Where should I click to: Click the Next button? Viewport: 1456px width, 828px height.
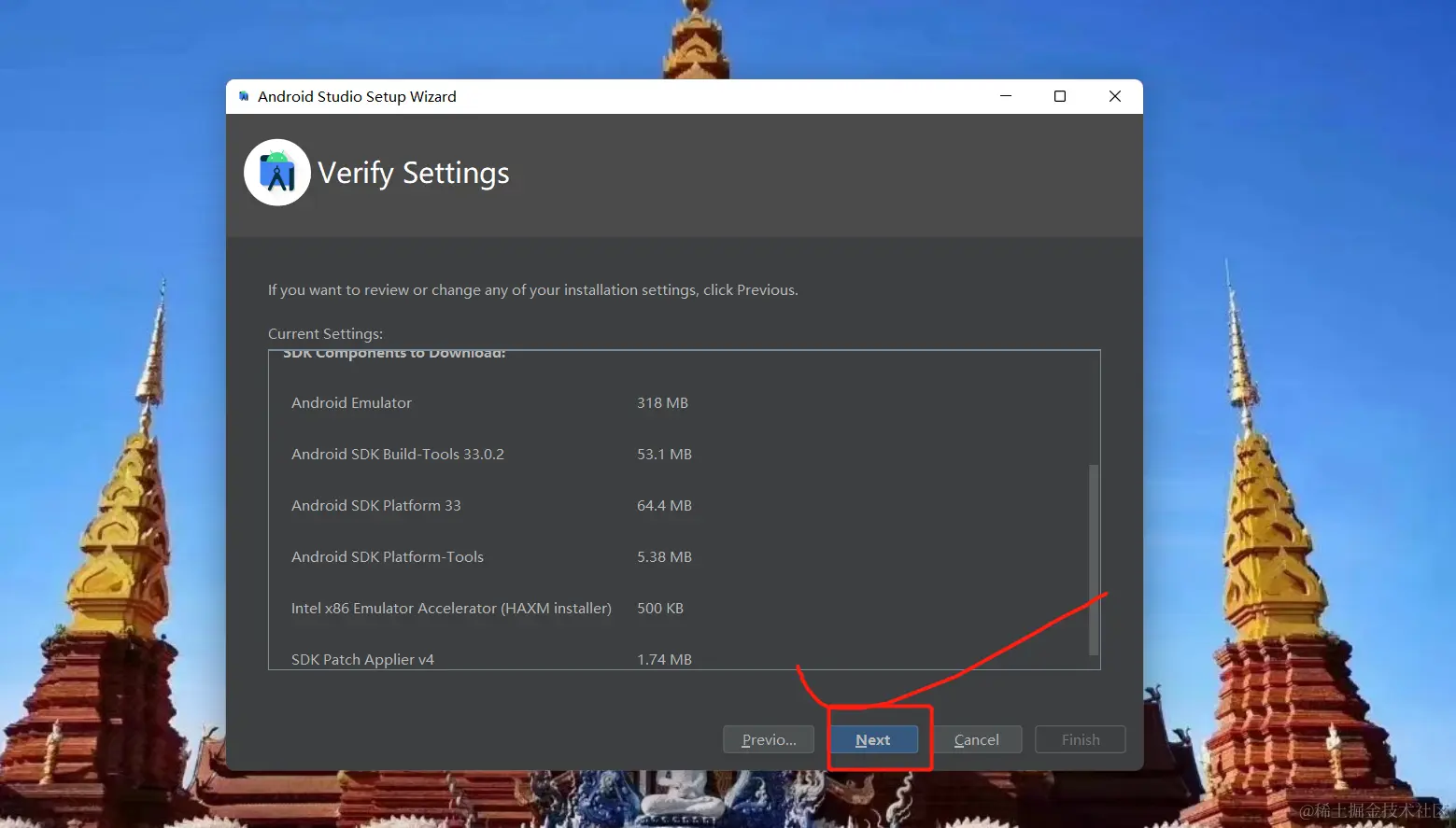coord(873,739)
